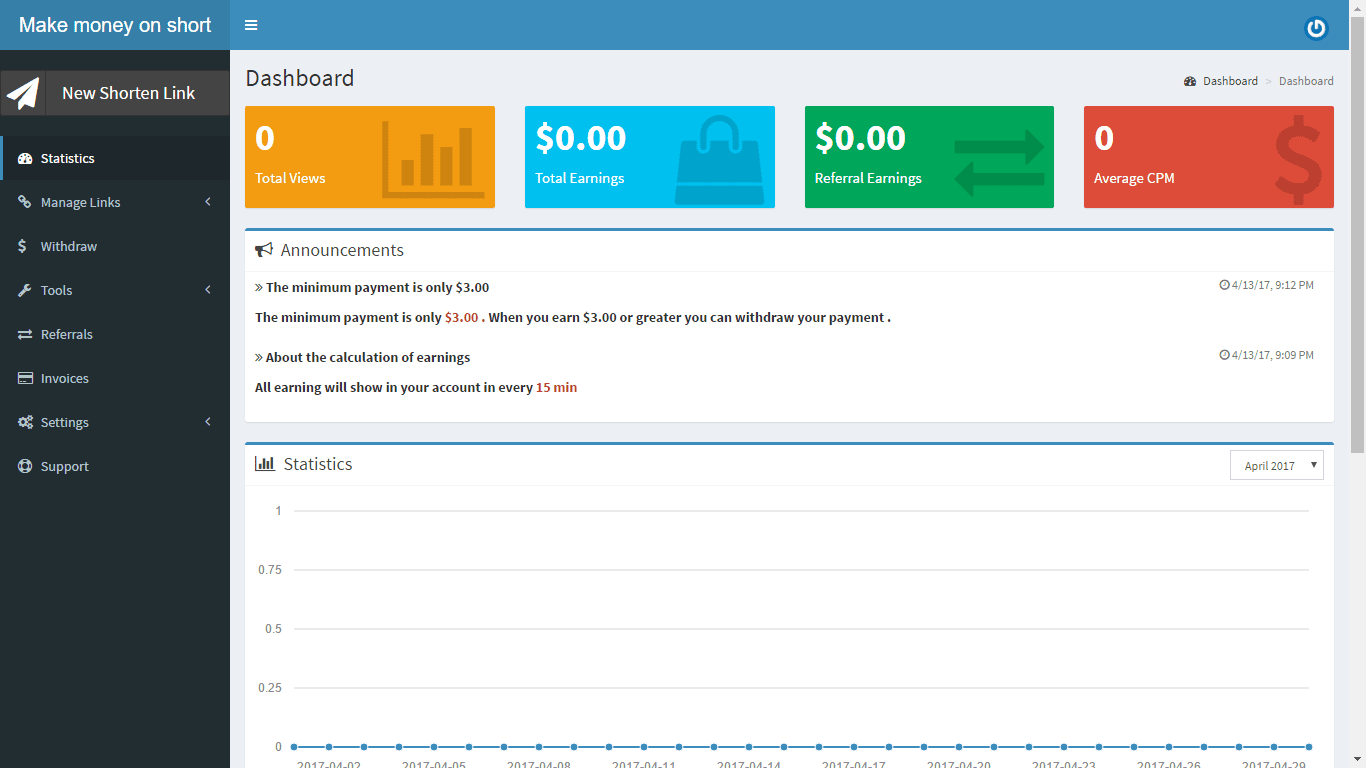
Task: Open the minimum payment announcement title
Action: click(x=377, y=288)
